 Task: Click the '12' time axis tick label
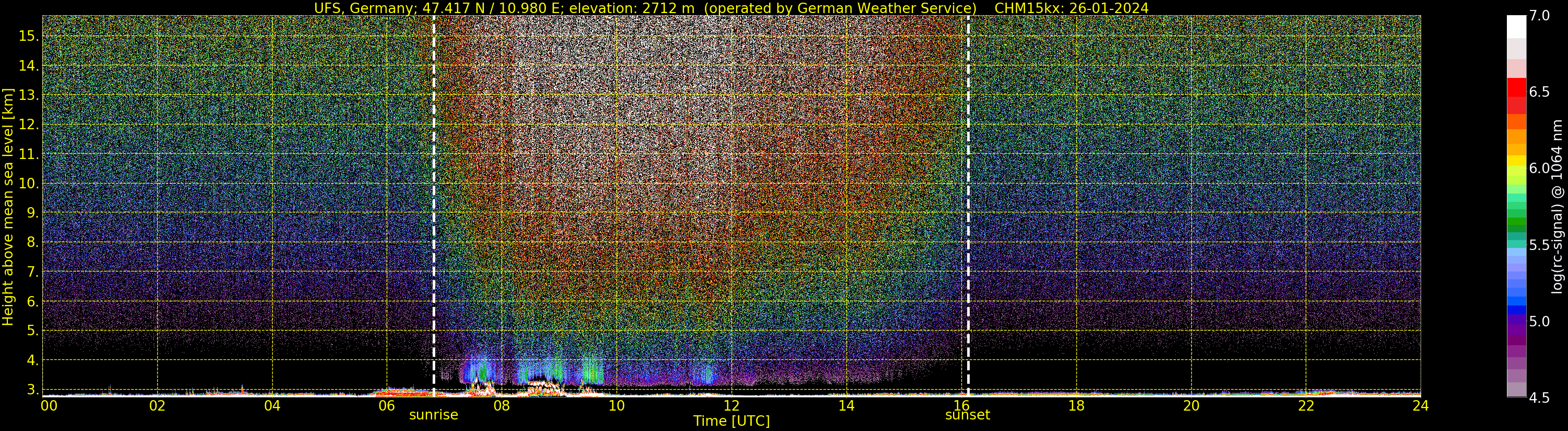731,405
